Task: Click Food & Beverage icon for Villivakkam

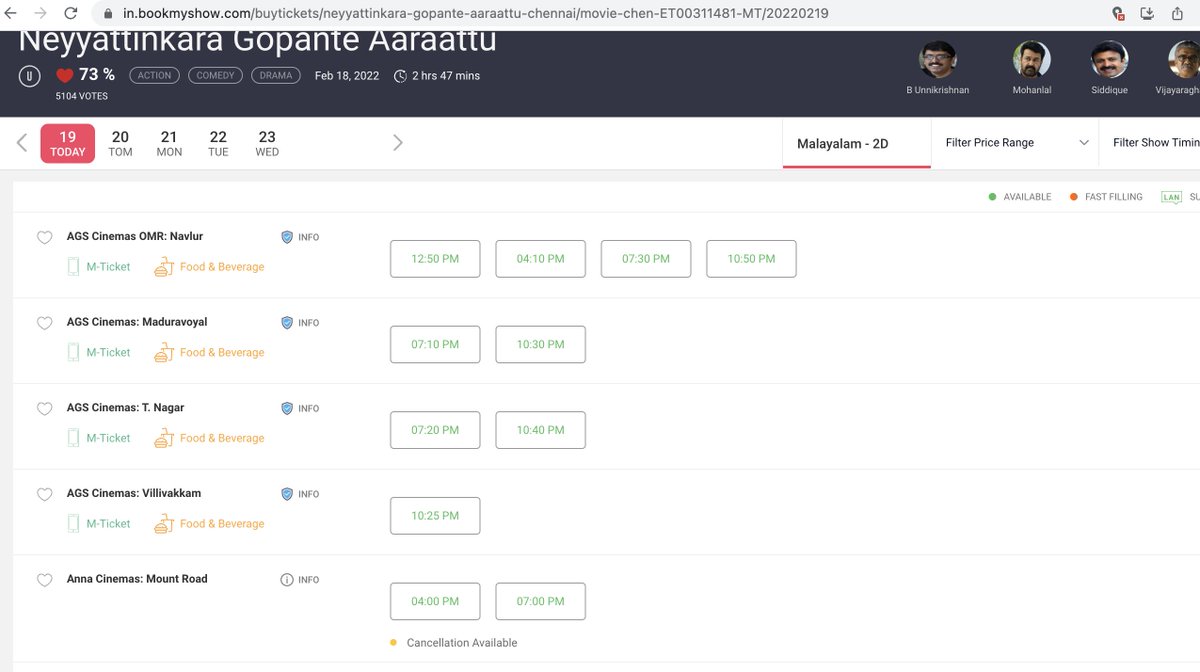Action: click(164, 523)
